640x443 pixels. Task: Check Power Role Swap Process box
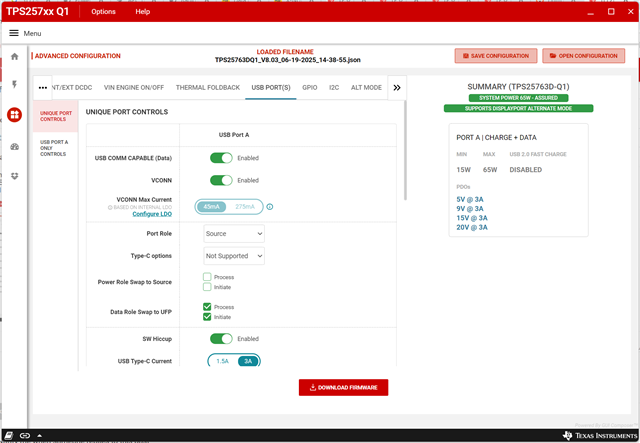coord(207,277)
